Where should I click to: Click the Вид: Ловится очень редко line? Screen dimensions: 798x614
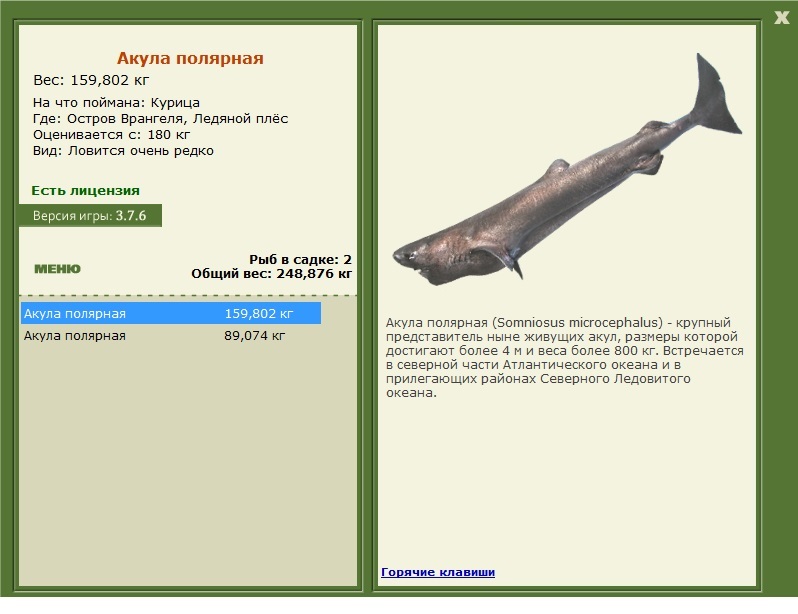coord(123,151)
